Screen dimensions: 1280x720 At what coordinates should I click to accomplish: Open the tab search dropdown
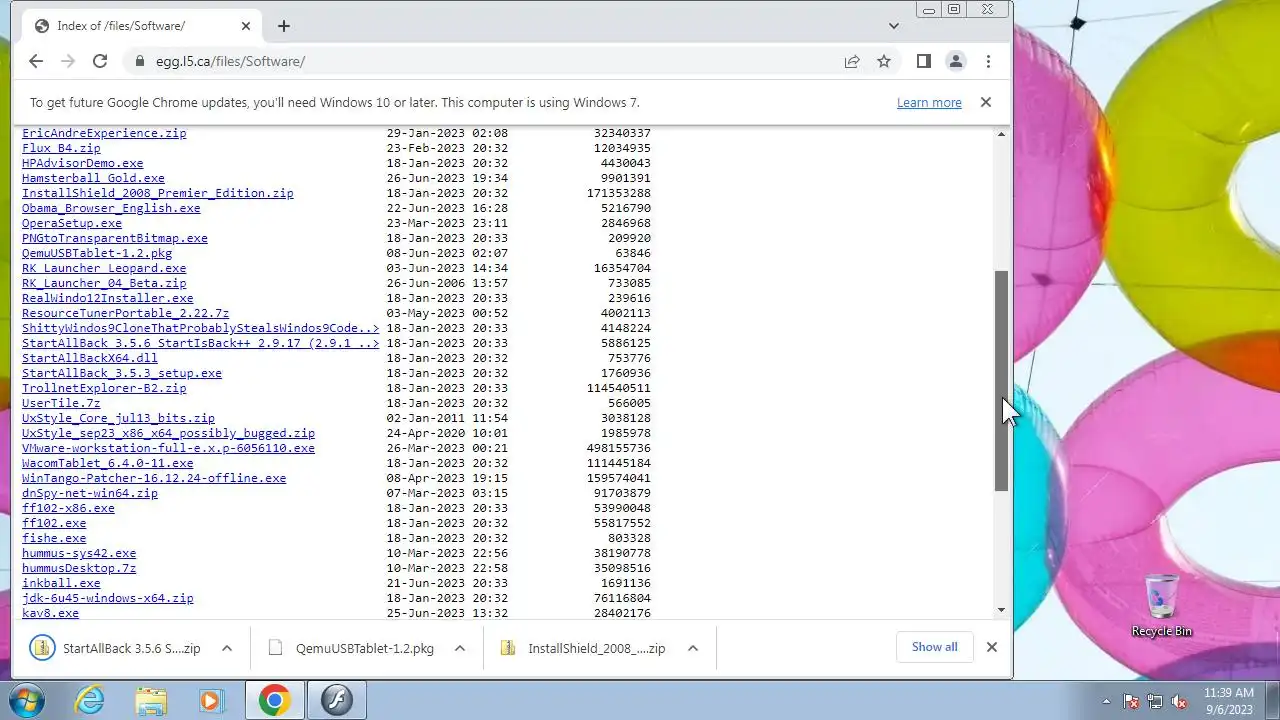(894, 26)
